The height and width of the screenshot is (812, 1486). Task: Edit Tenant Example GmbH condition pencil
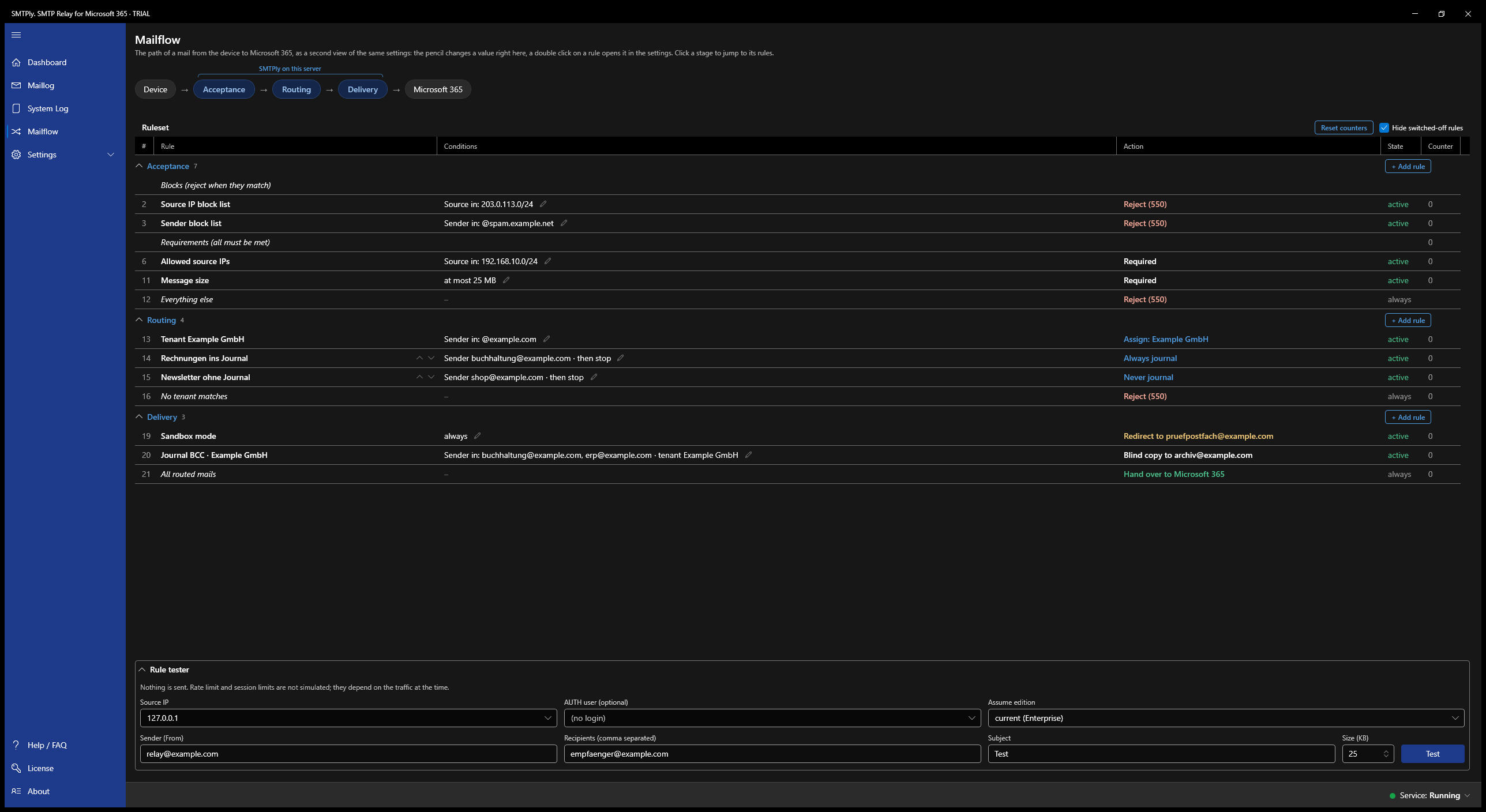tap(546, 339)
